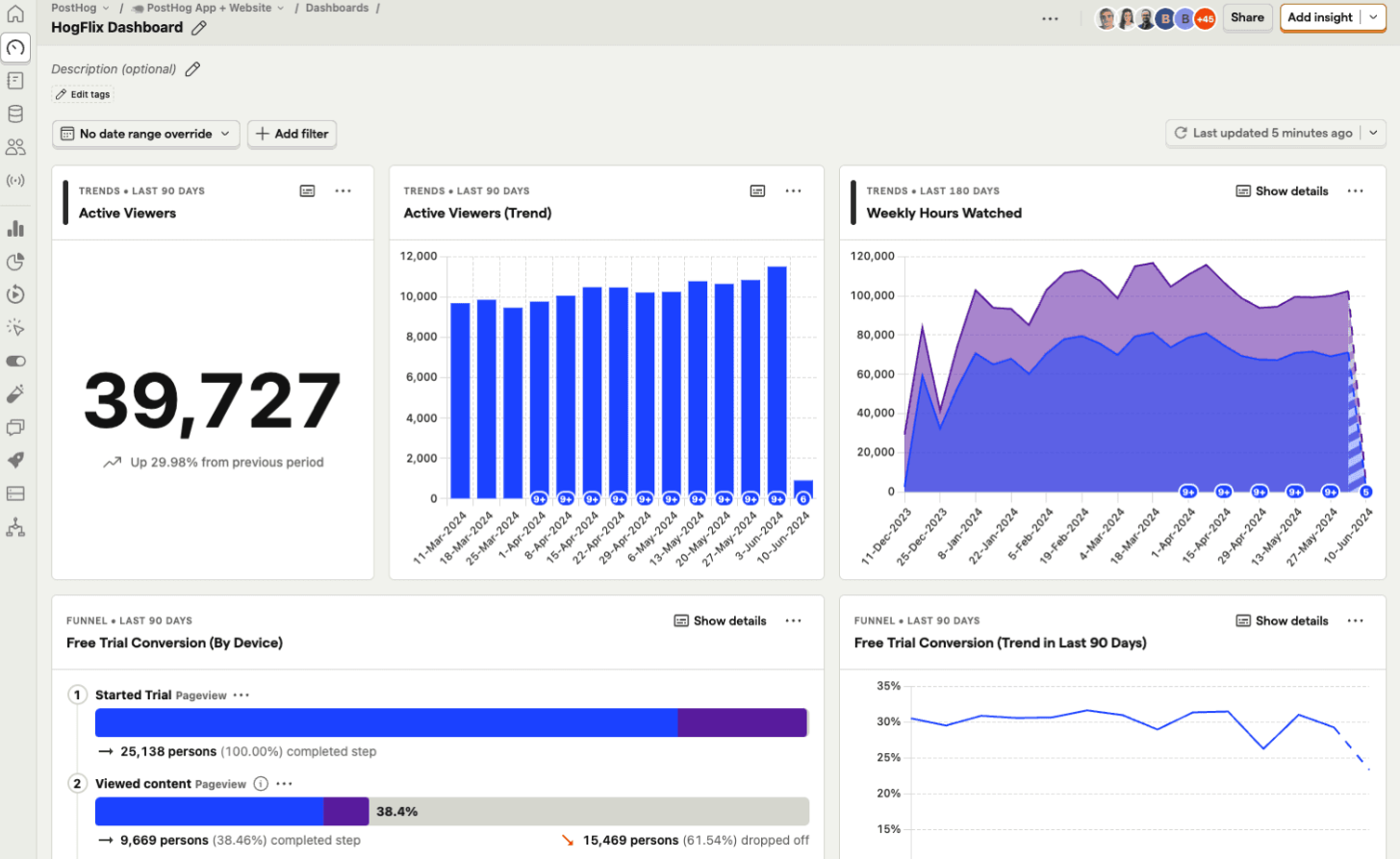
Task: Open Active Viewers card options menu
Action: pyautogui.click(x=344, y=191)
